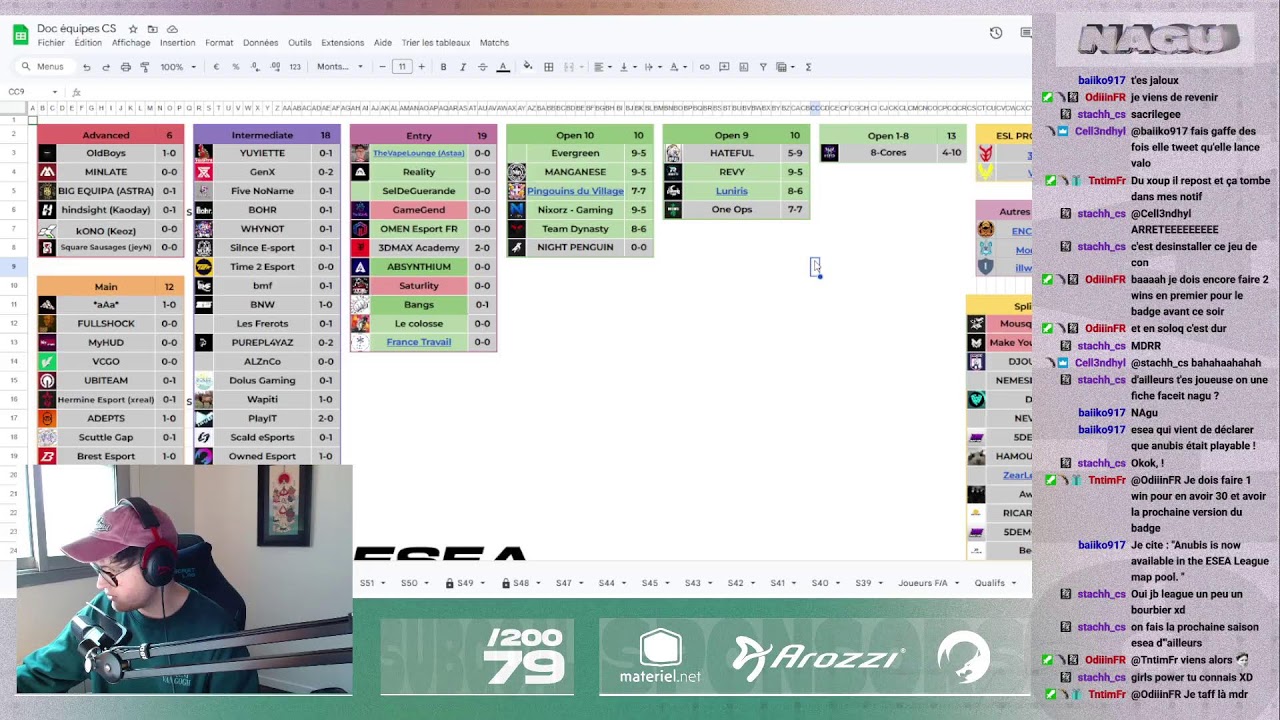Viewport: 1280px width, 720px height.
Task: Activate the paint format roller
Action: pos(144,67)
